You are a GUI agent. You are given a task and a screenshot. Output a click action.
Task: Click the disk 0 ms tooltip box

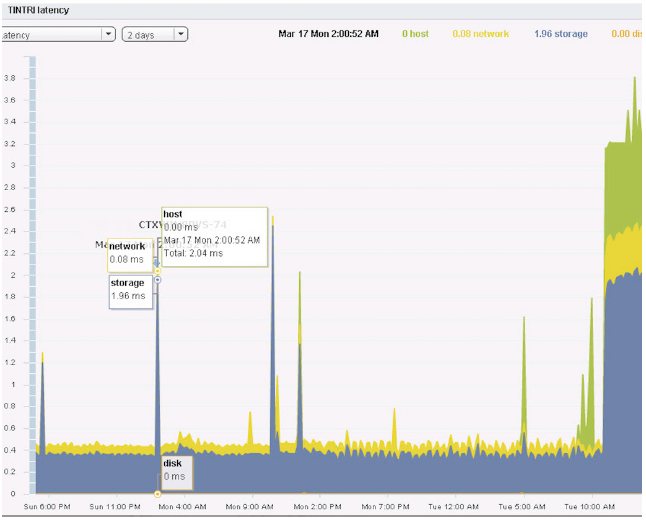[x=177, y=473]
